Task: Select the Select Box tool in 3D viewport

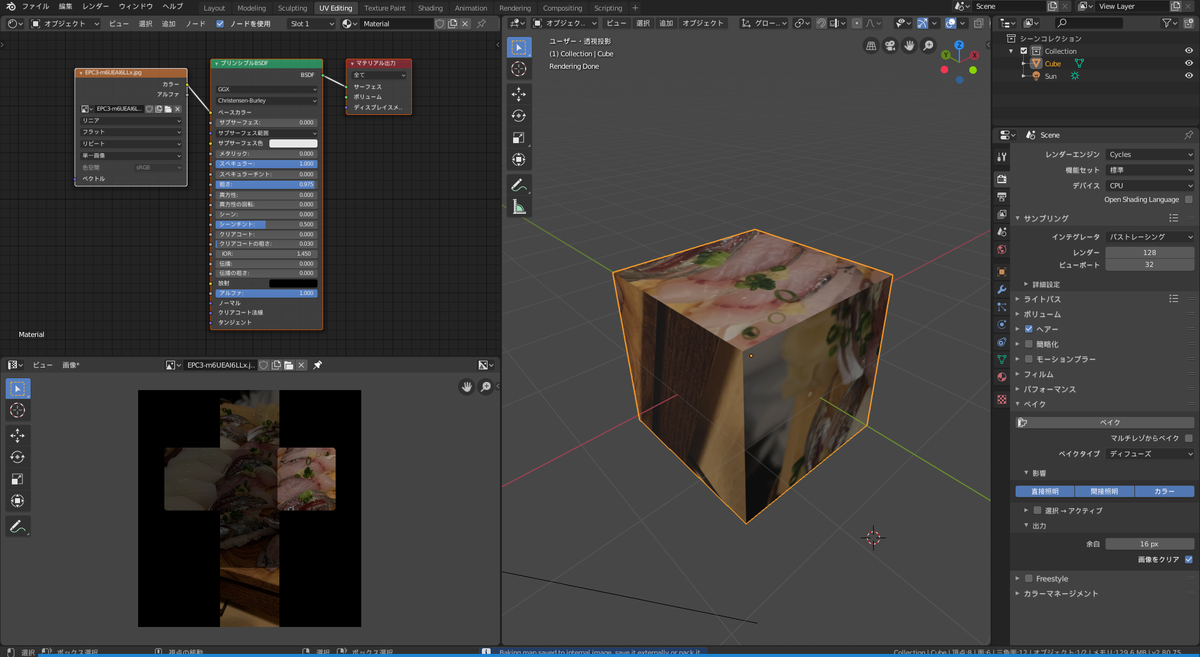Action: tap(518, 47)
